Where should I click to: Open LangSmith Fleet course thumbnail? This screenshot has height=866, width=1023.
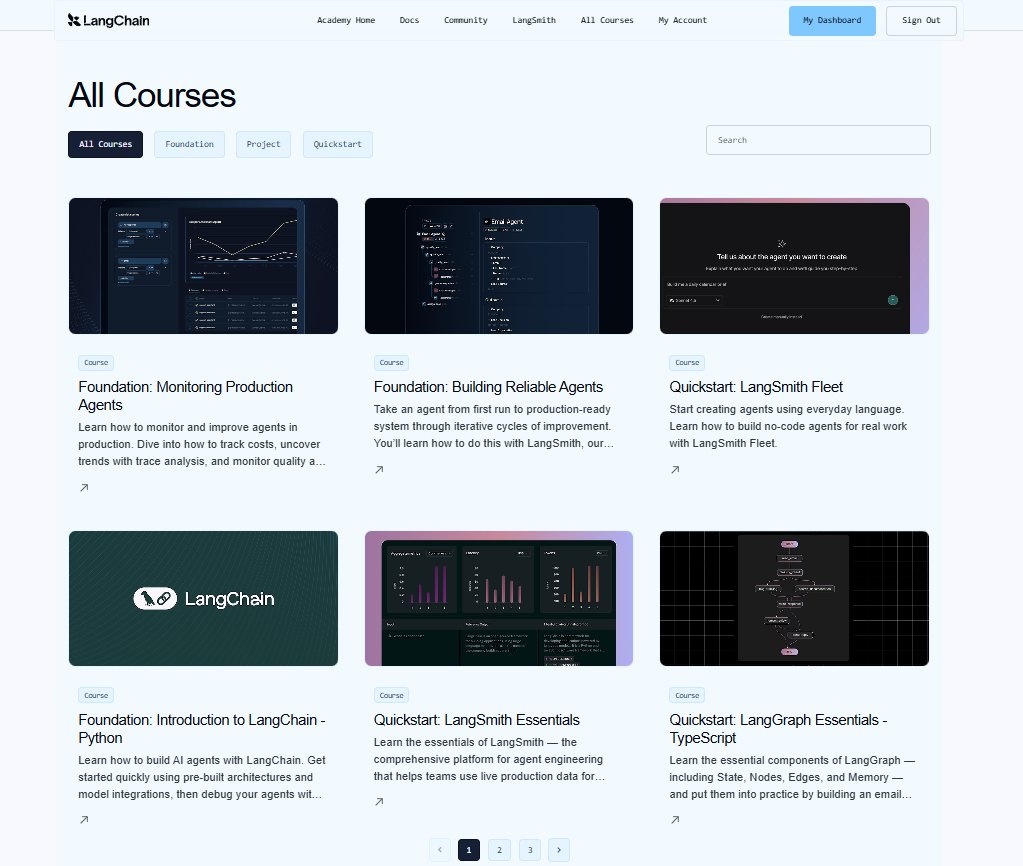[795, 266]
